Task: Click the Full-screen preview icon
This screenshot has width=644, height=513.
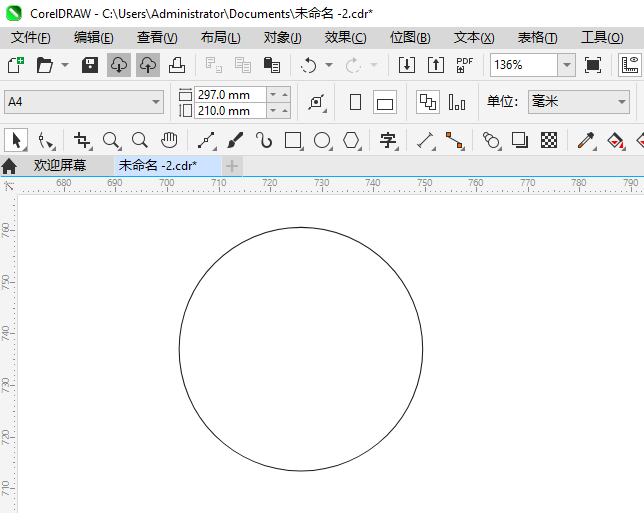Action: tap(593, 65)
